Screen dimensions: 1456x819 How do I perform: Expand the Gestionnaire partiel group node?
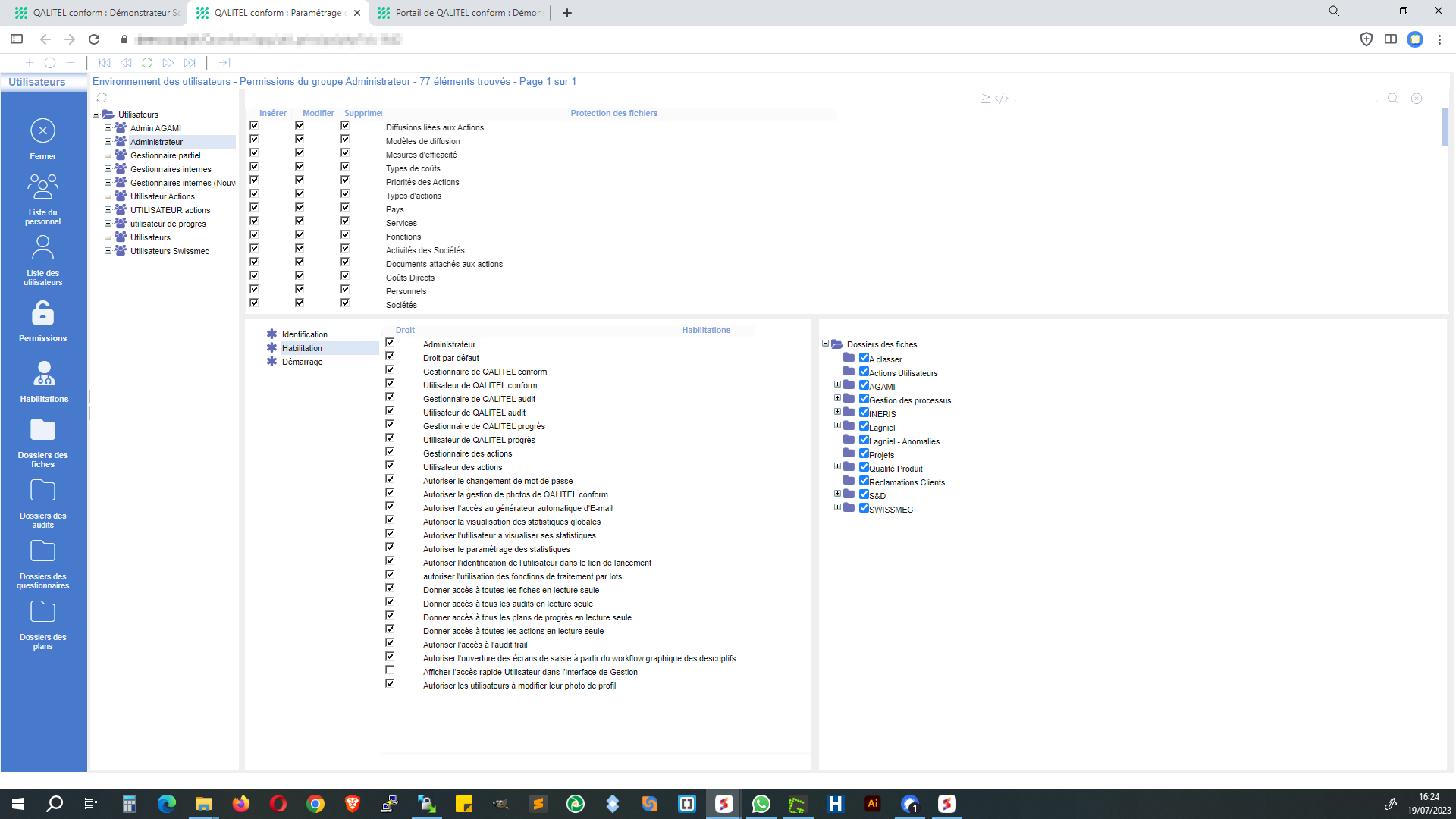108,155
